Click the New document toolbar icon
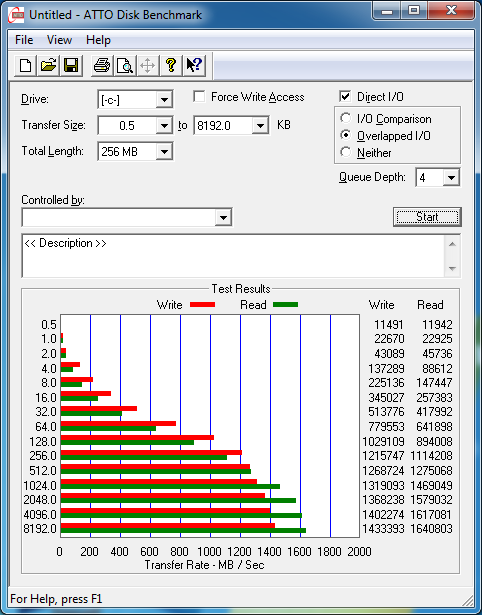This screenshot has width=482, height=615. coord(25,66)
